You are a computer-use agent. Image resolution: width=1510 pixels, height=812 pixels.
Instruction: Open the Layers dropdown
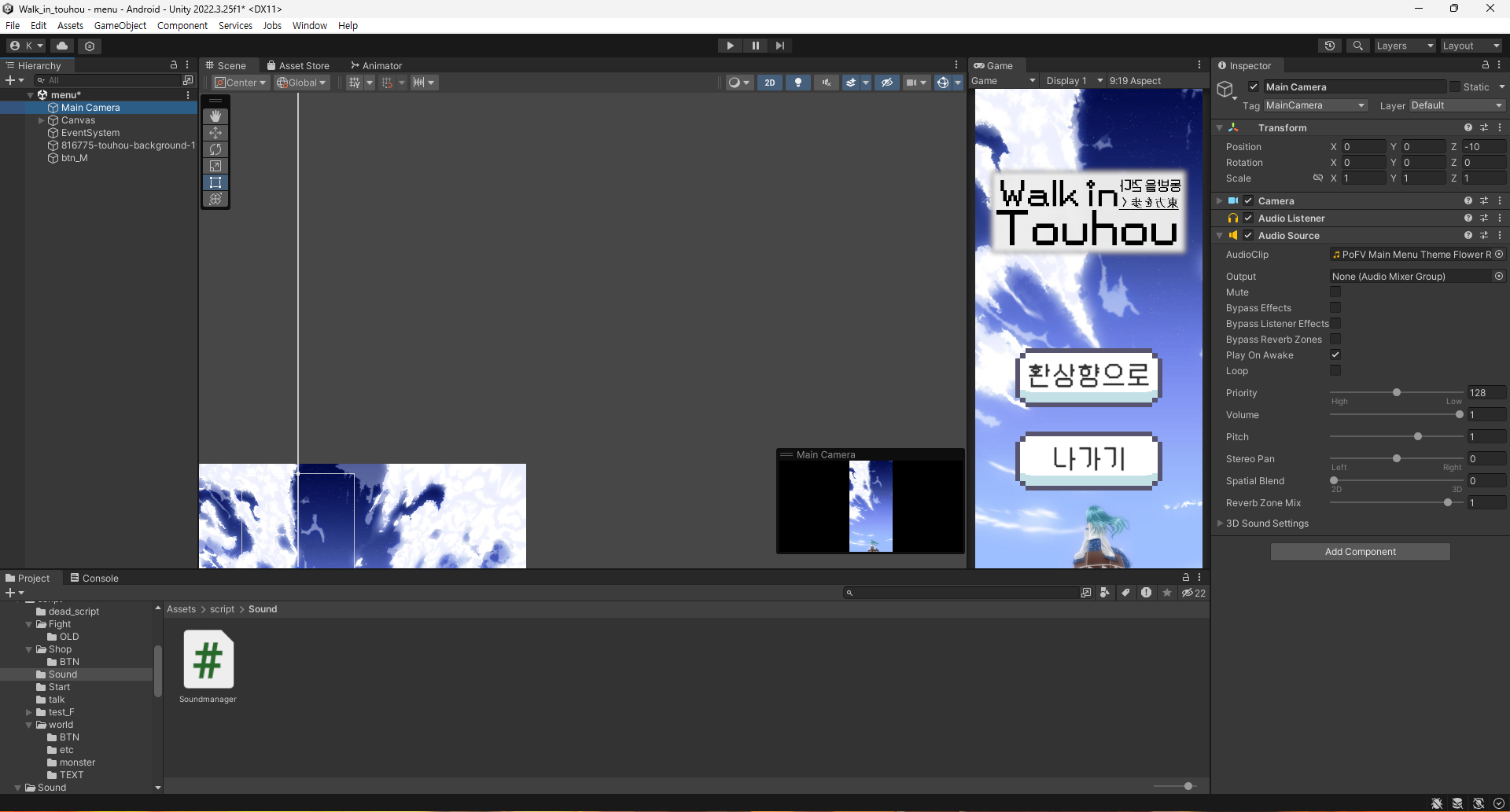[1405, 46]
